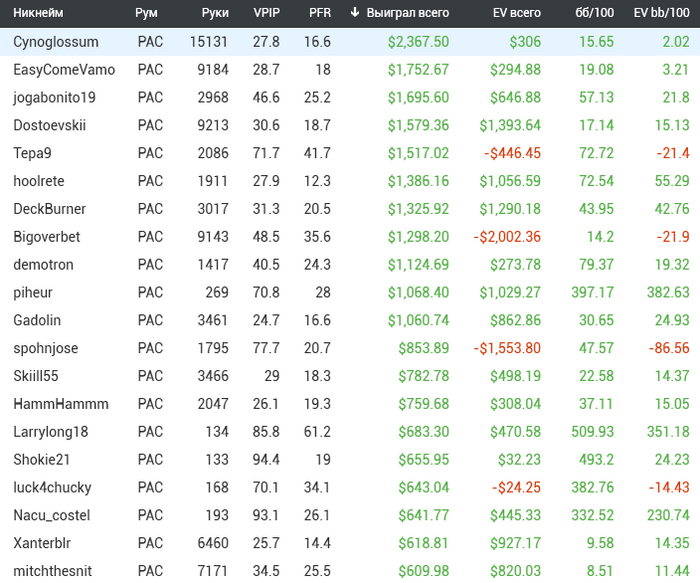Click the 397.17 bb/100 value
This screenshot has height=583, width=700.
tap(592, 292)
